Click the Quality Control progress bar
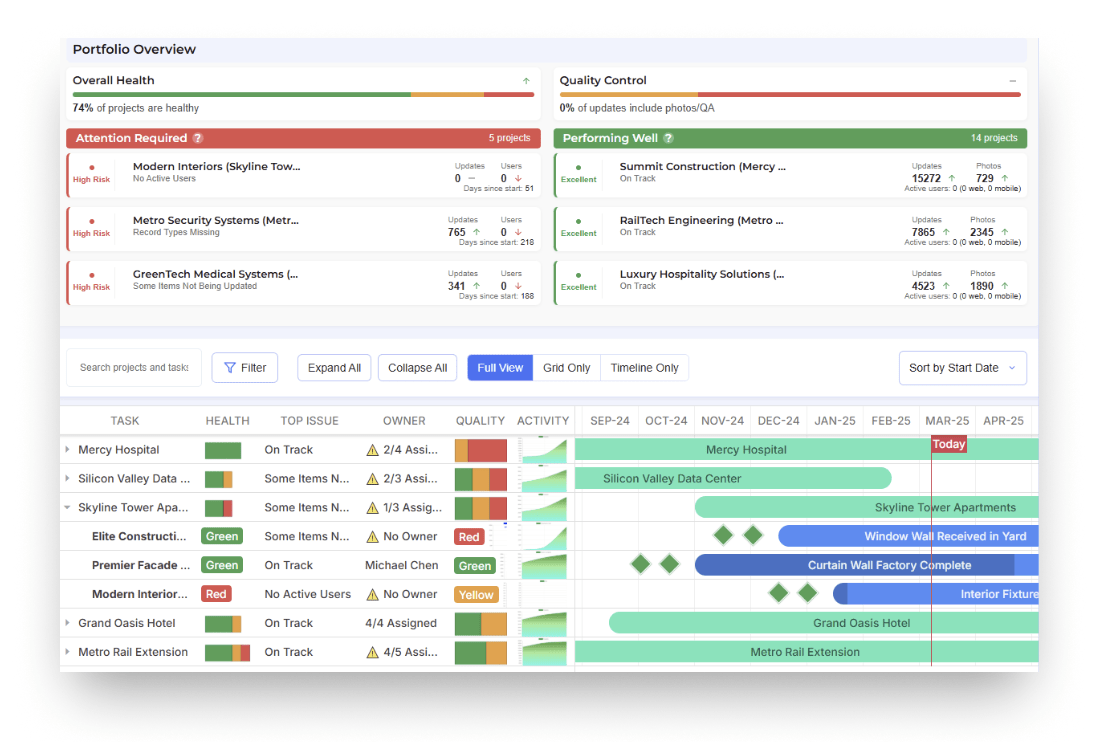 790,94
